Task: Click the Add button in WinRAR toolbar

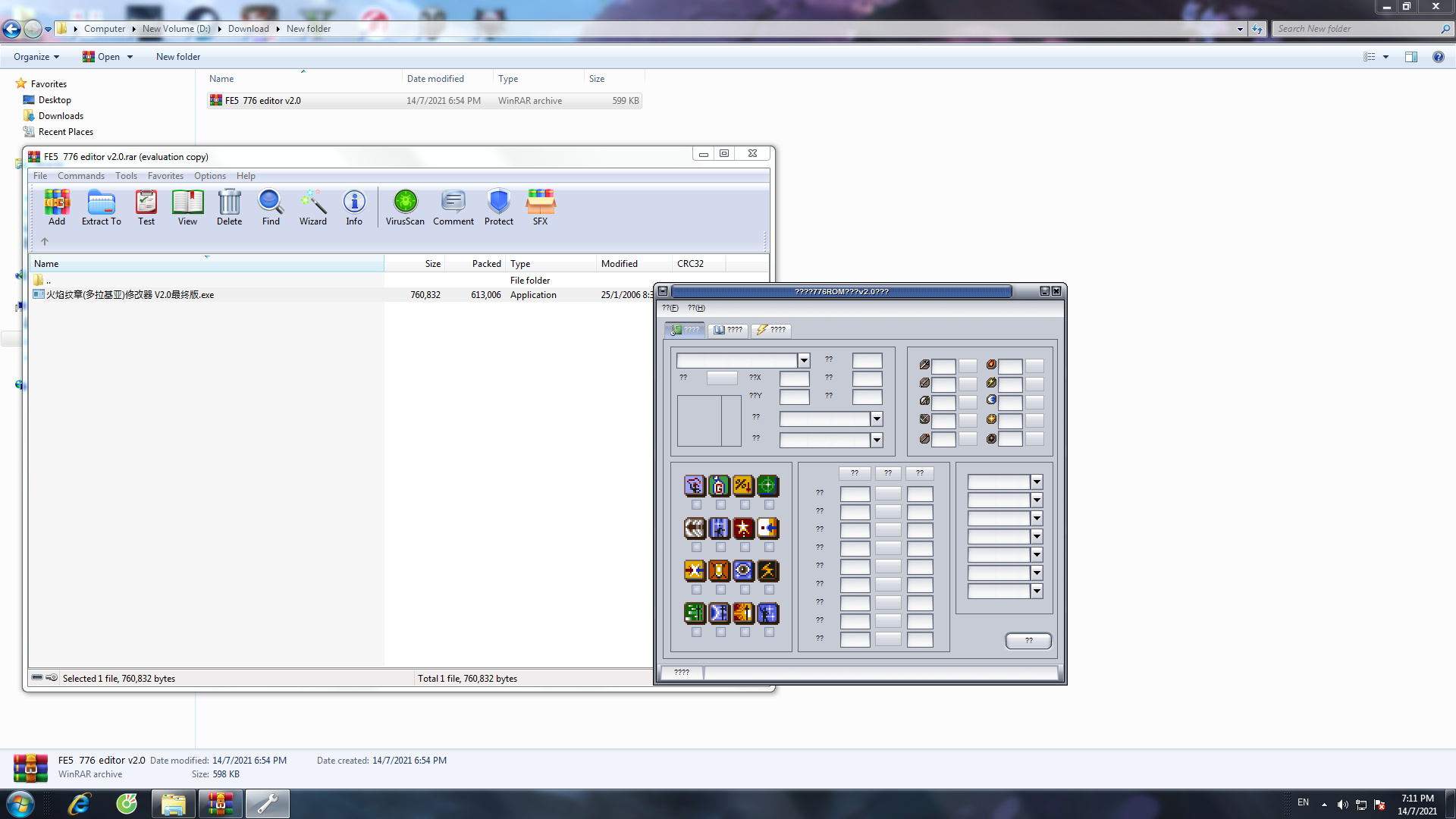Action: click(x=57, y=207)
